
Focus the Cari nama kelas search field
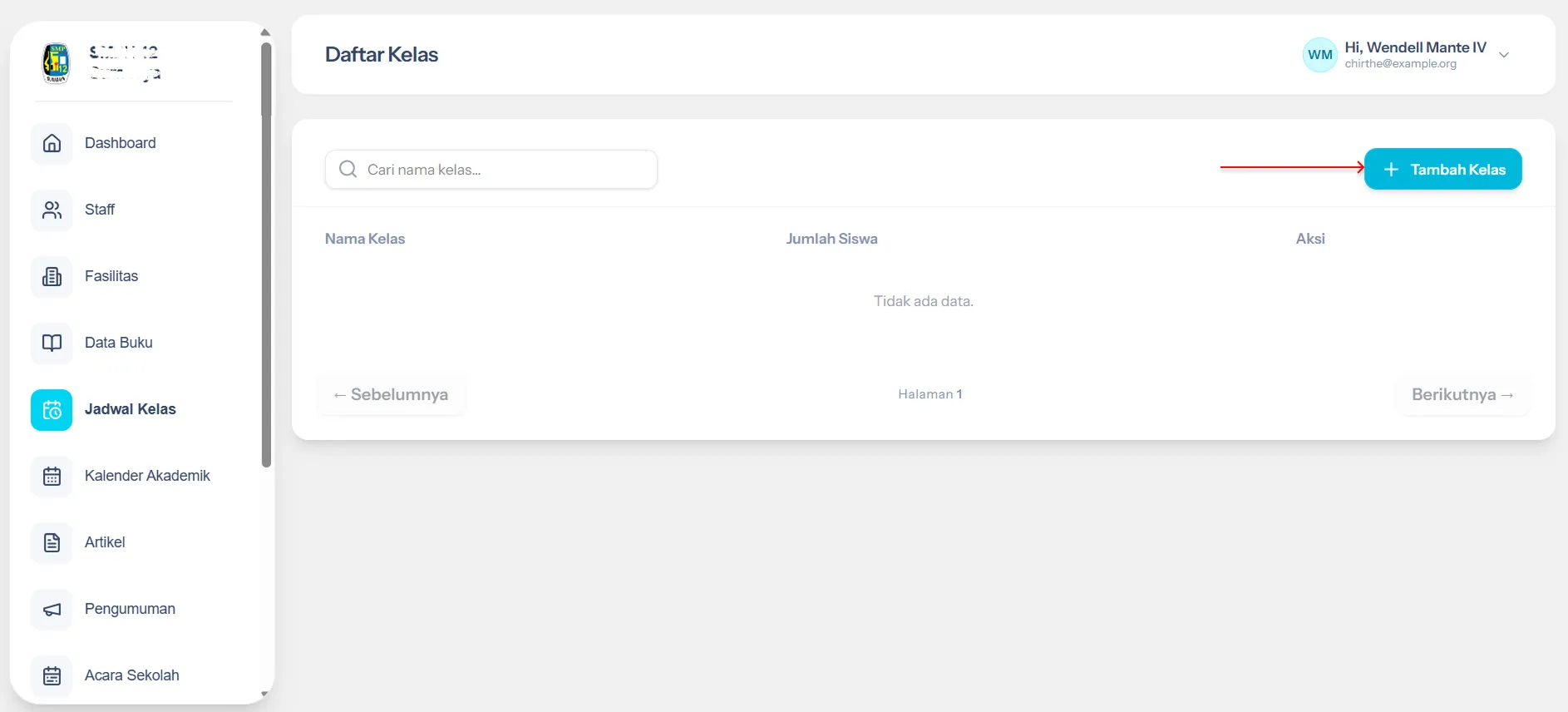(x=491, y=169)
